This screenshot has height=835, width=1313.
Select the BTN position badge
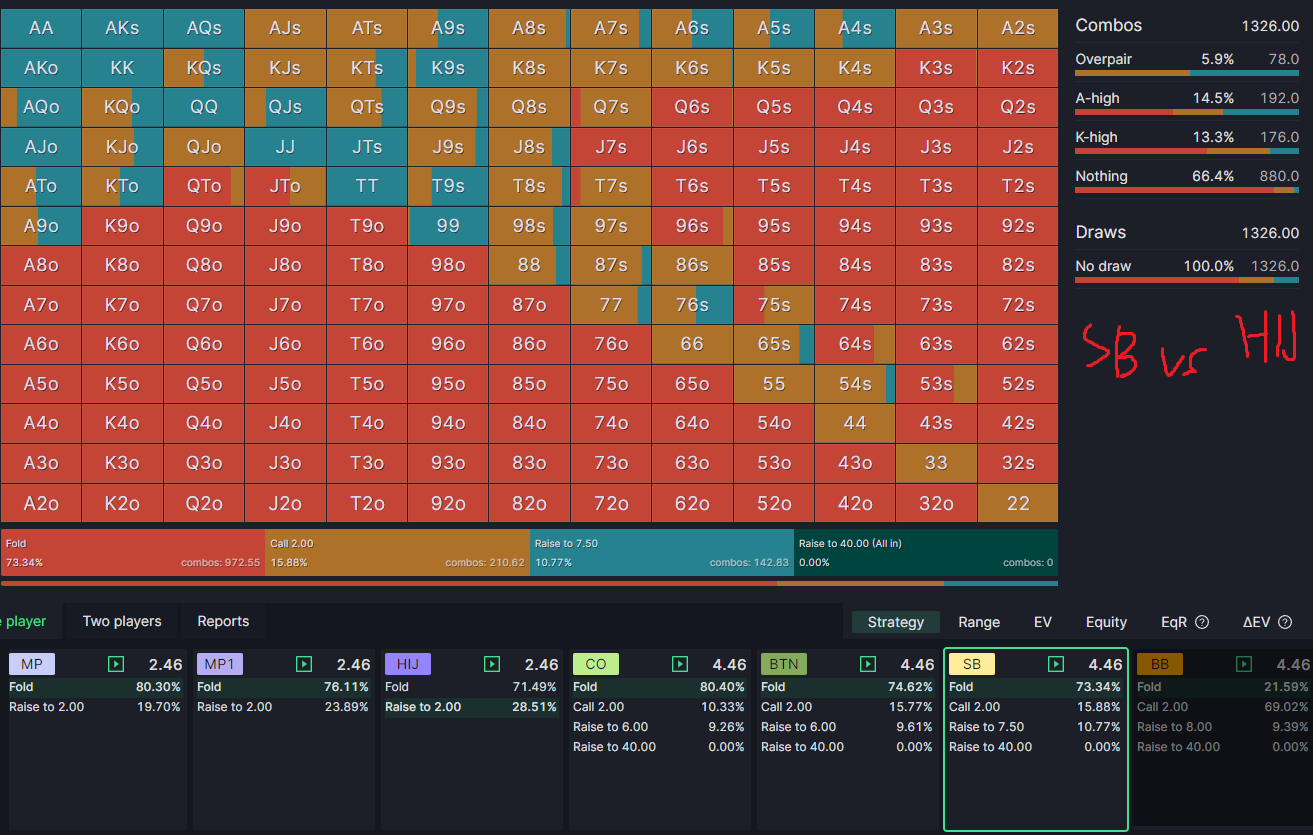(x=784, y=664)
